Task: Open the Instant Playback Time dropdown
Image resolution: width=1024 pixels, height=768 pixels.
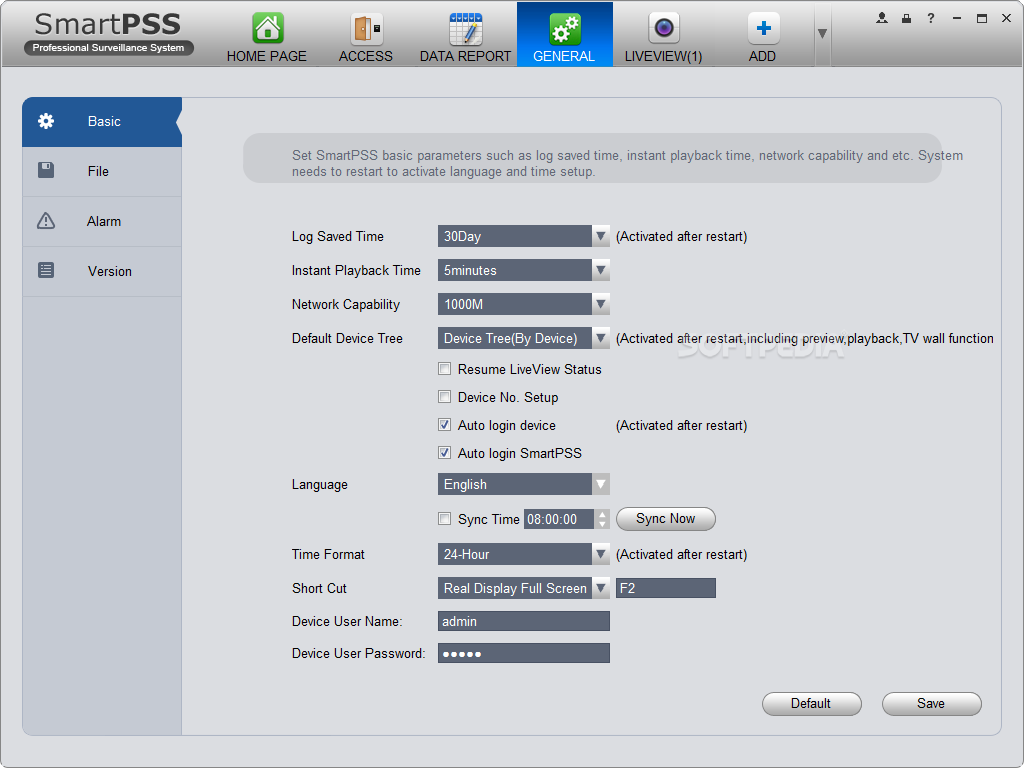Action: click(x=524, y=270)
